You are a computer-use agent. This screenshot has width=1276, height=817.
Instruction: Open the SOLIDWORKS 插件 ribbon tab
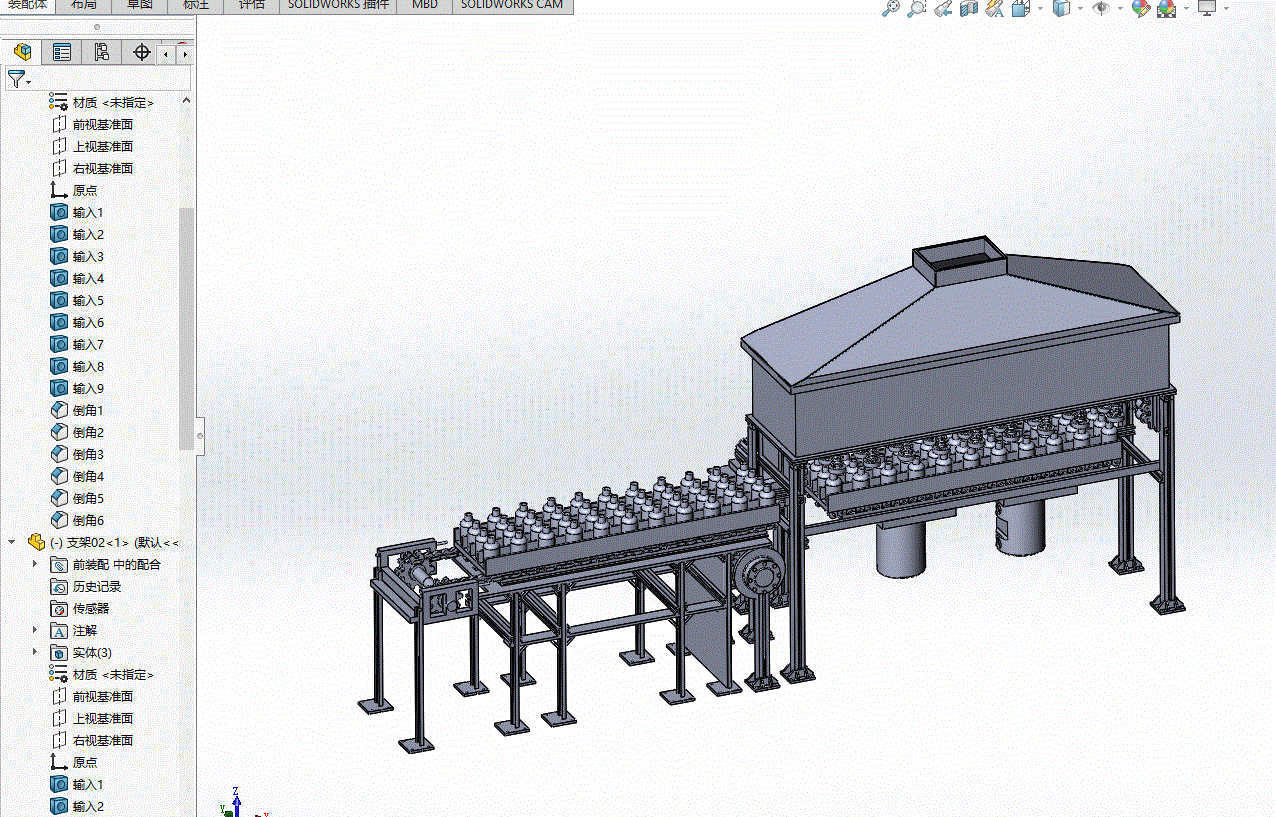pos(338,5)
